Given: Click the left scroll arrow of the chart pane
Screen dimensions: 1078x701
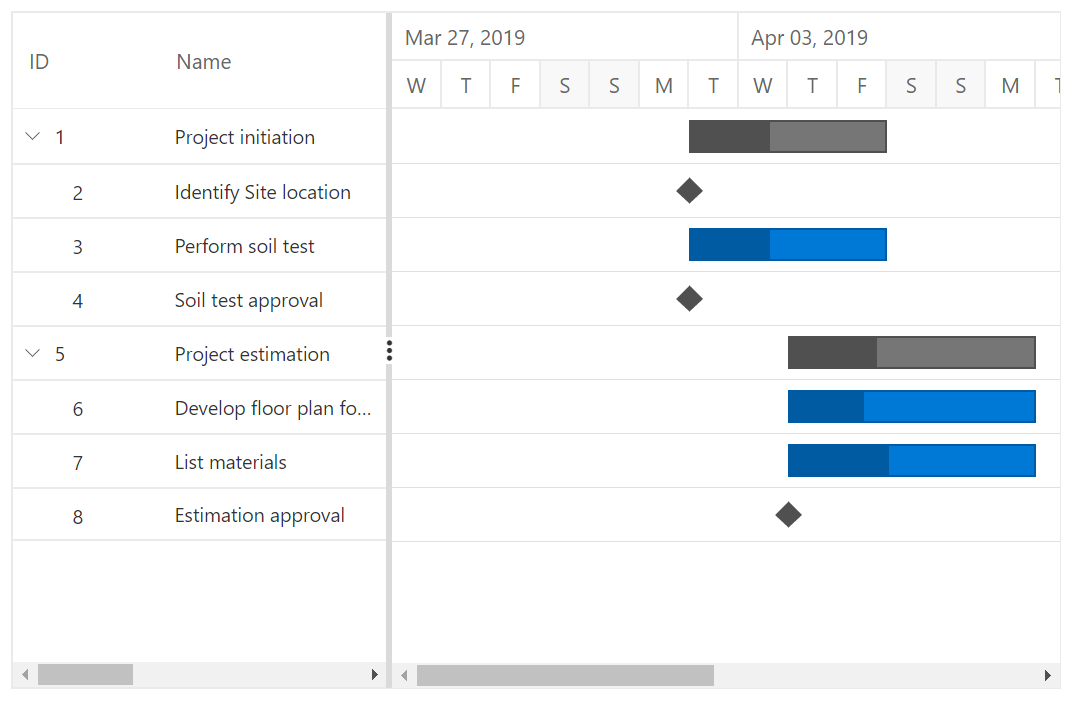Looking at the screenshot, I should pos(404,675).
